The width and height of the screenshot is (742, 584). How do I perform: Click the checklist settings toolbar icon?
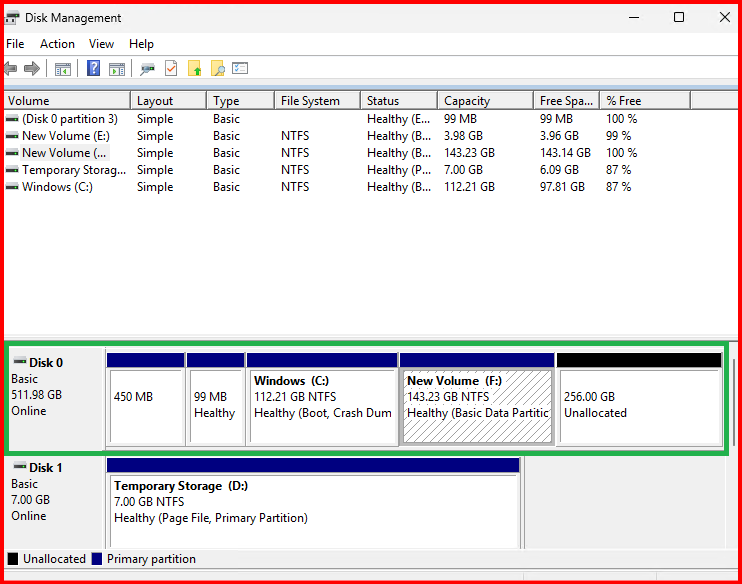coord(240,69)
